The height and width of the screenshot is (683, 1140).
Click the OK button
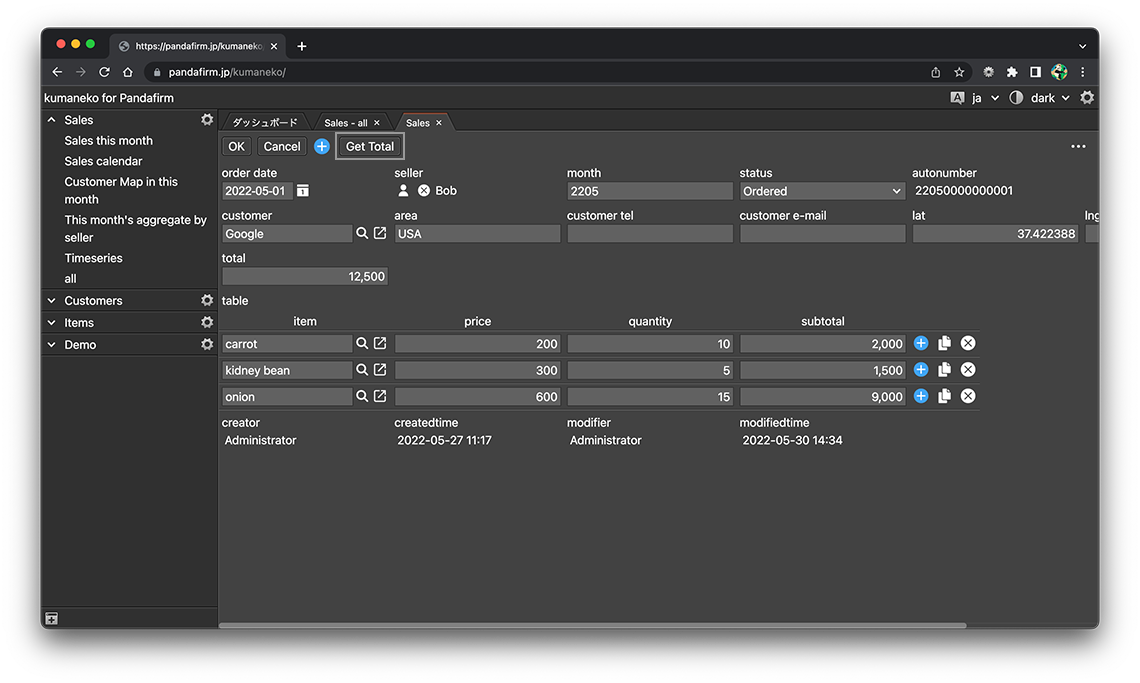pos(236,146)
